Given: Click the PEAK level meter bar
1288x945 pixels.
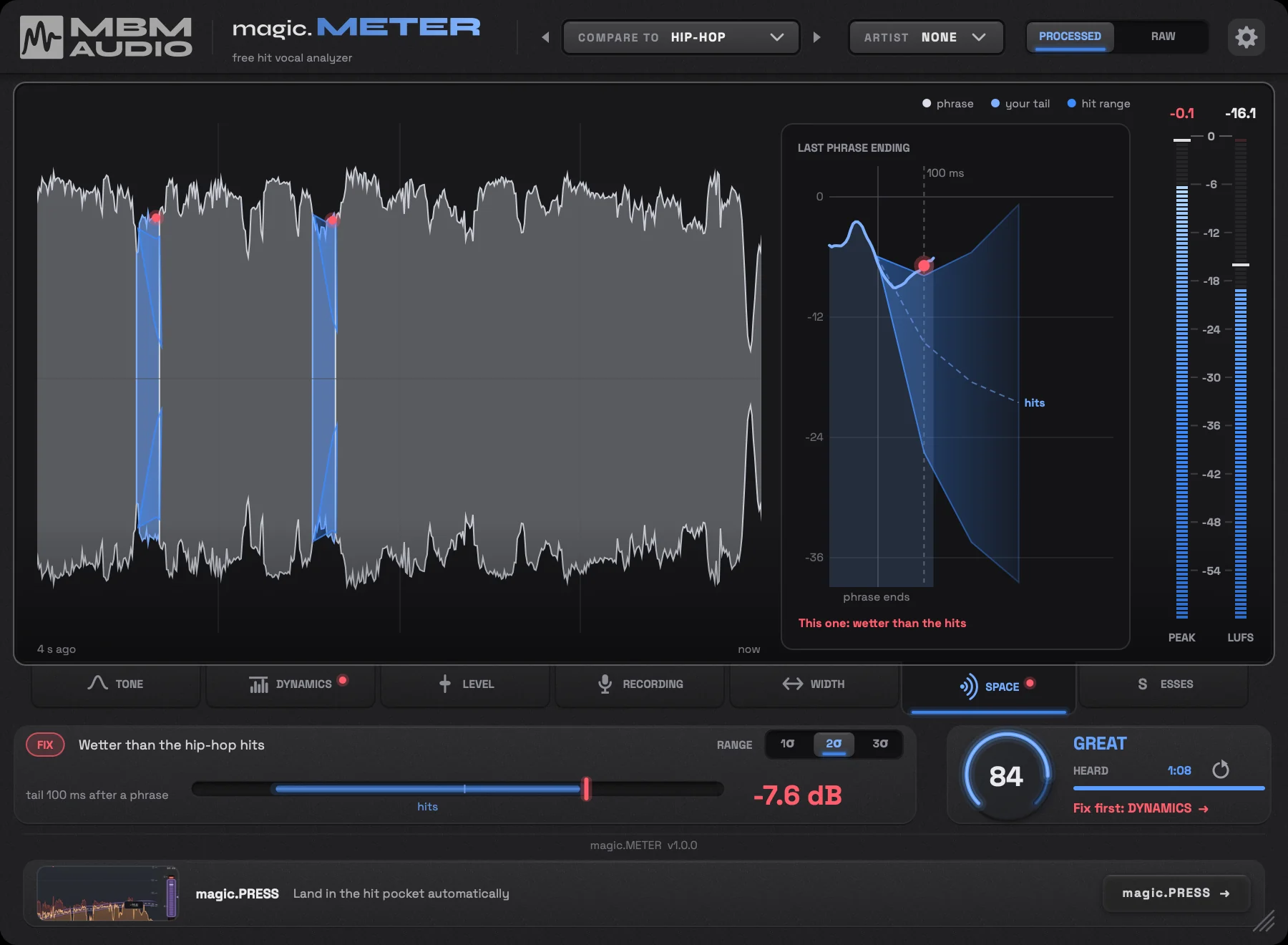Looking at the screenshot, I should (x=1182, y=378).
